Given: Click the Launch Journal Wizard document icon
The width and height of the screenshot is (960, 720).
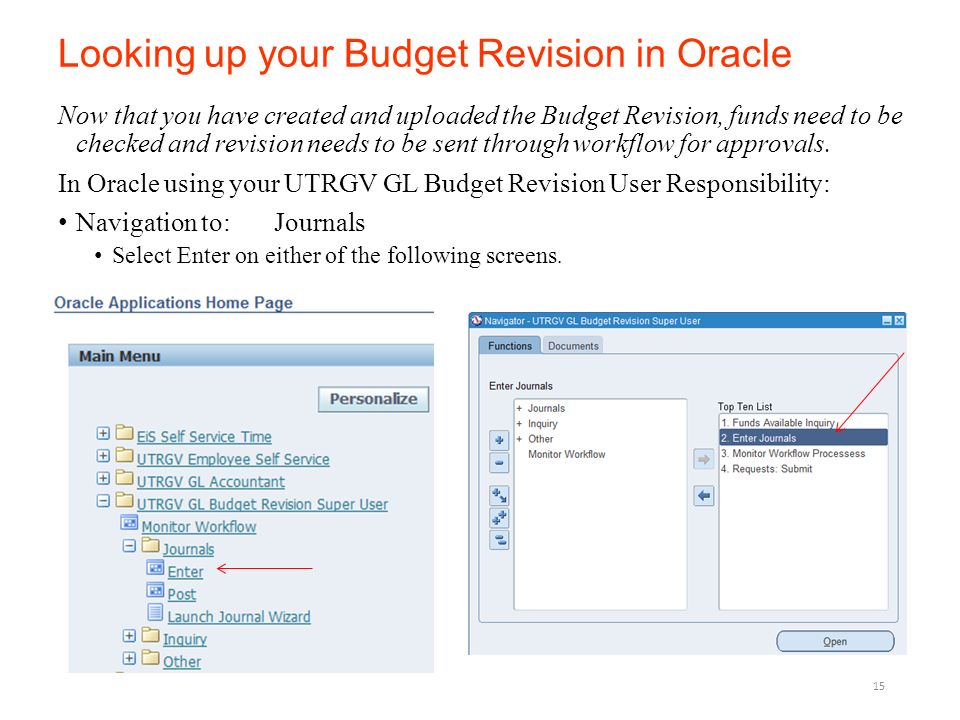Looking at the screenshot, I should pos(155,612).
